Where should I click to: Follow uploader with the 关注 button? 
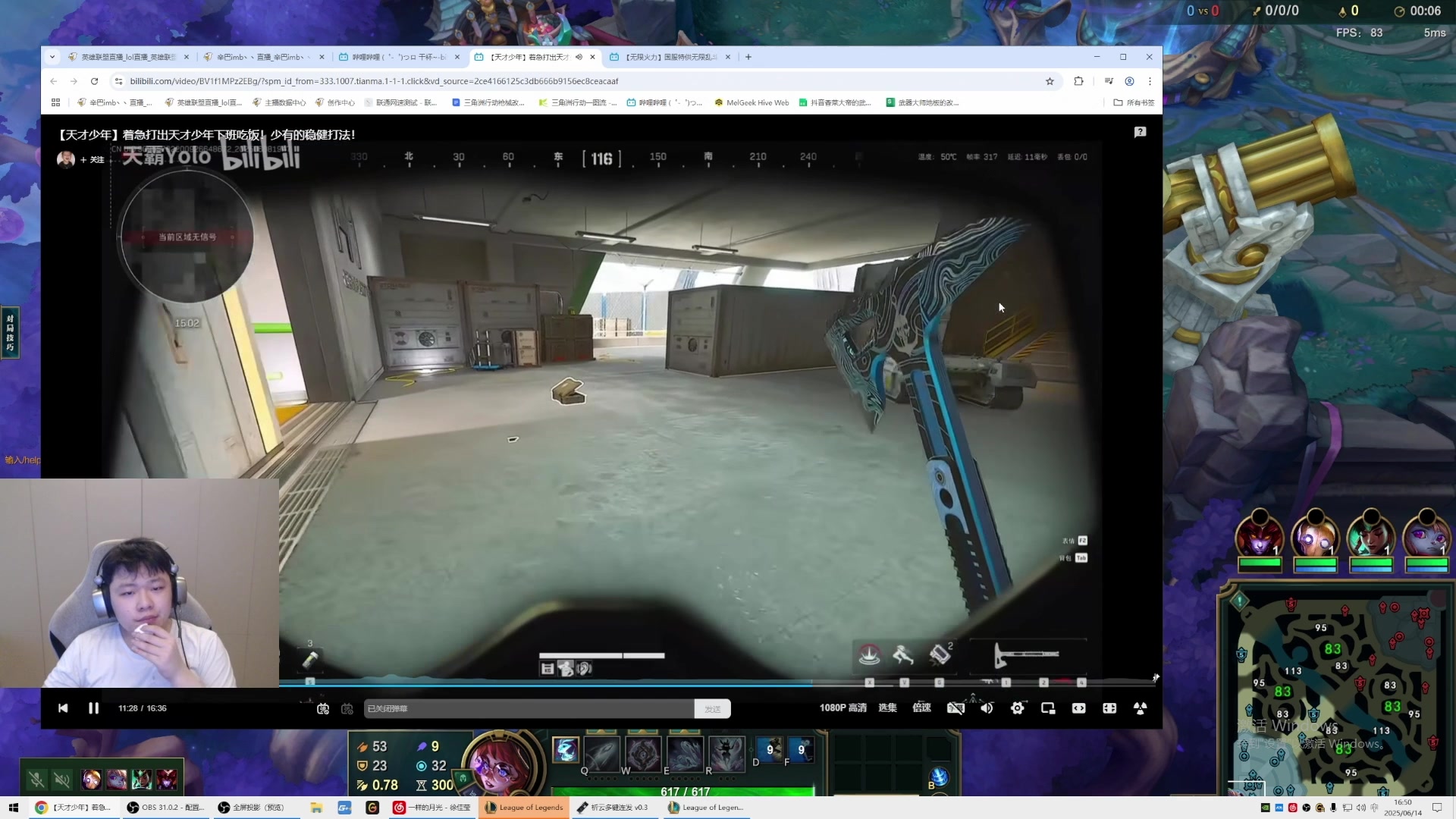coord(93,159)
